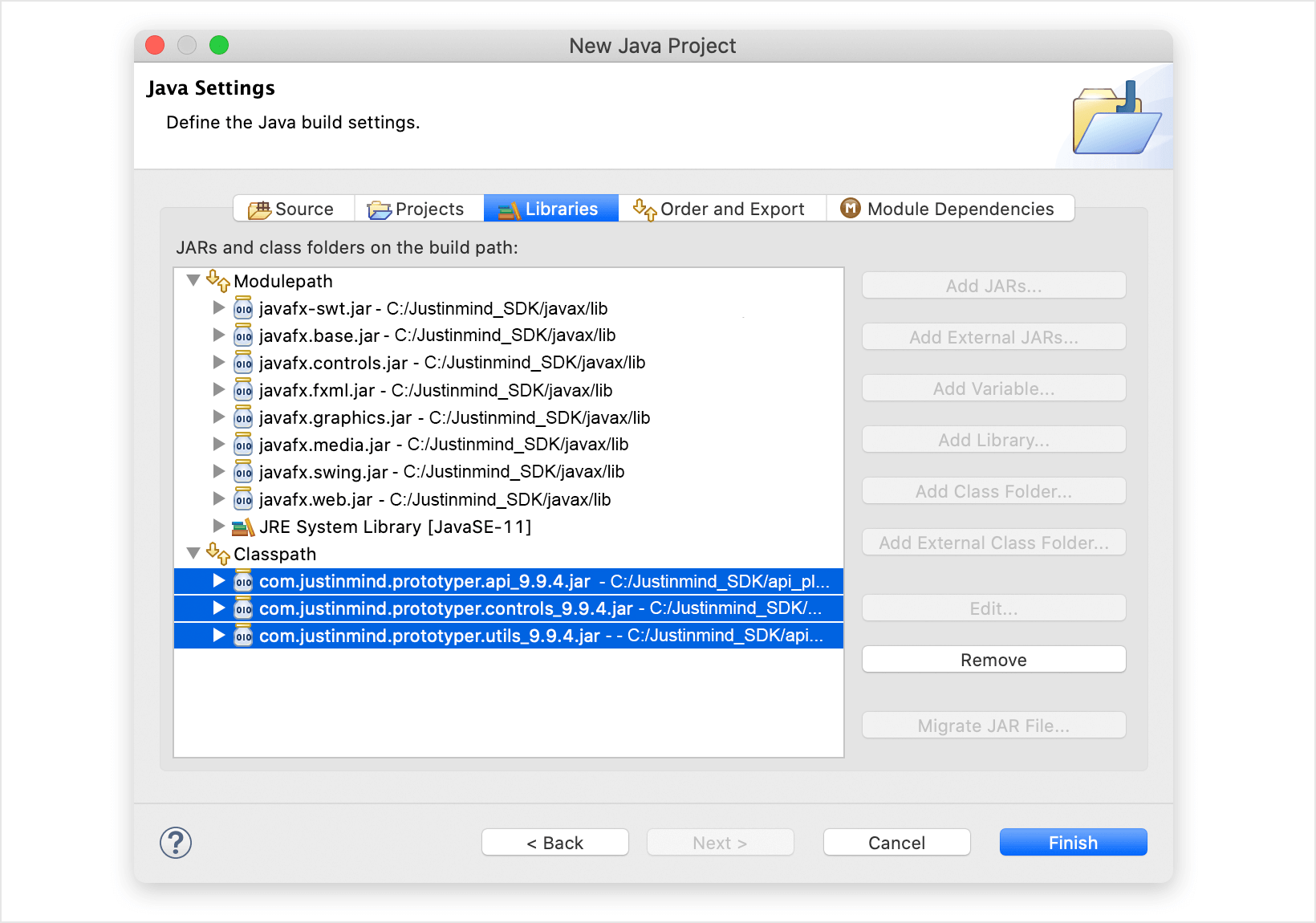Image resolution: width=1316 pixels, height=923 pixels.
Task: Click the Finish button
Action: (x=1073, y=843)
